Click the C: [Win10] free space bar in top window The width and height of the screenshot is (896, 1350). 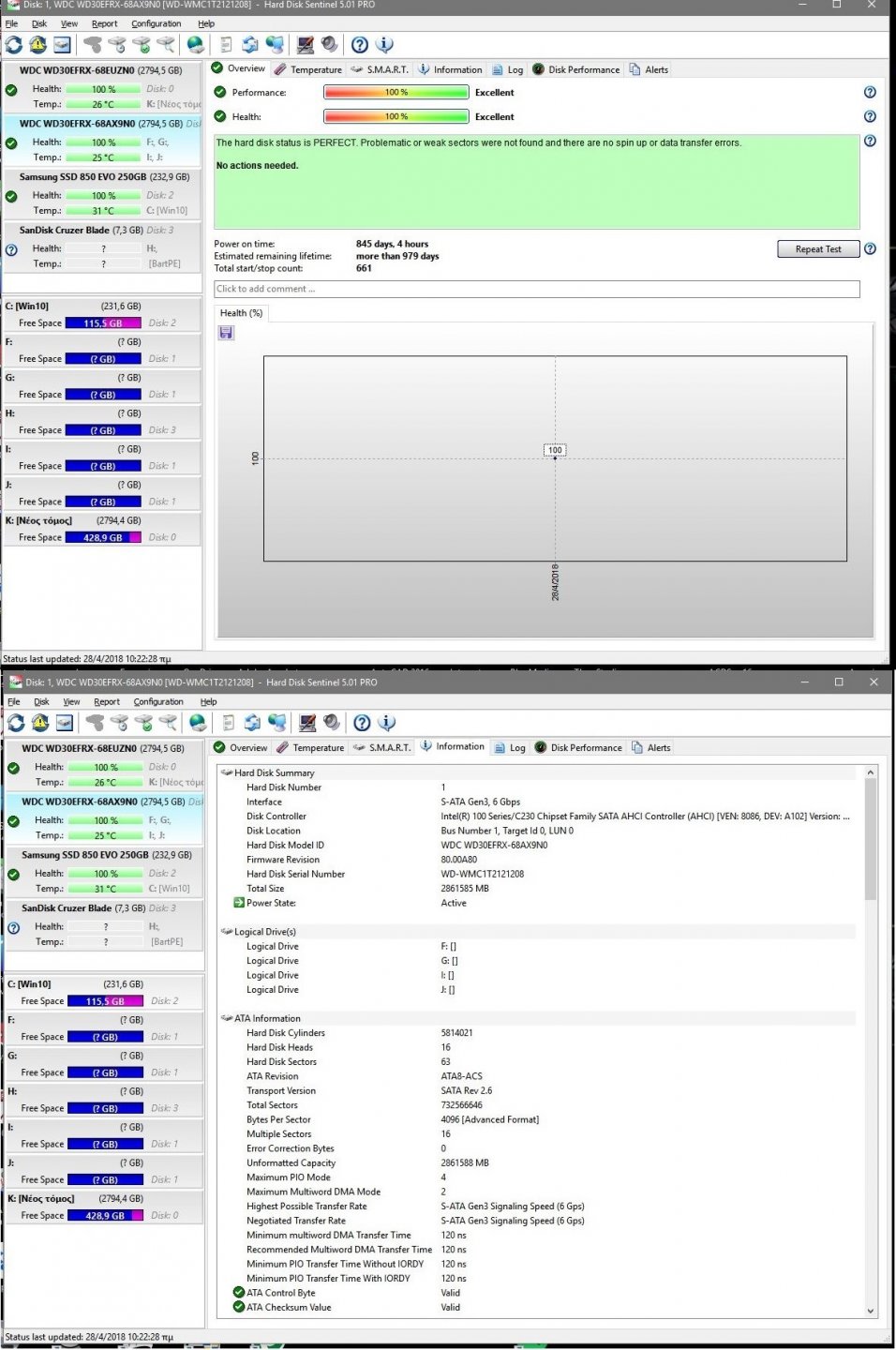point(103,323)
